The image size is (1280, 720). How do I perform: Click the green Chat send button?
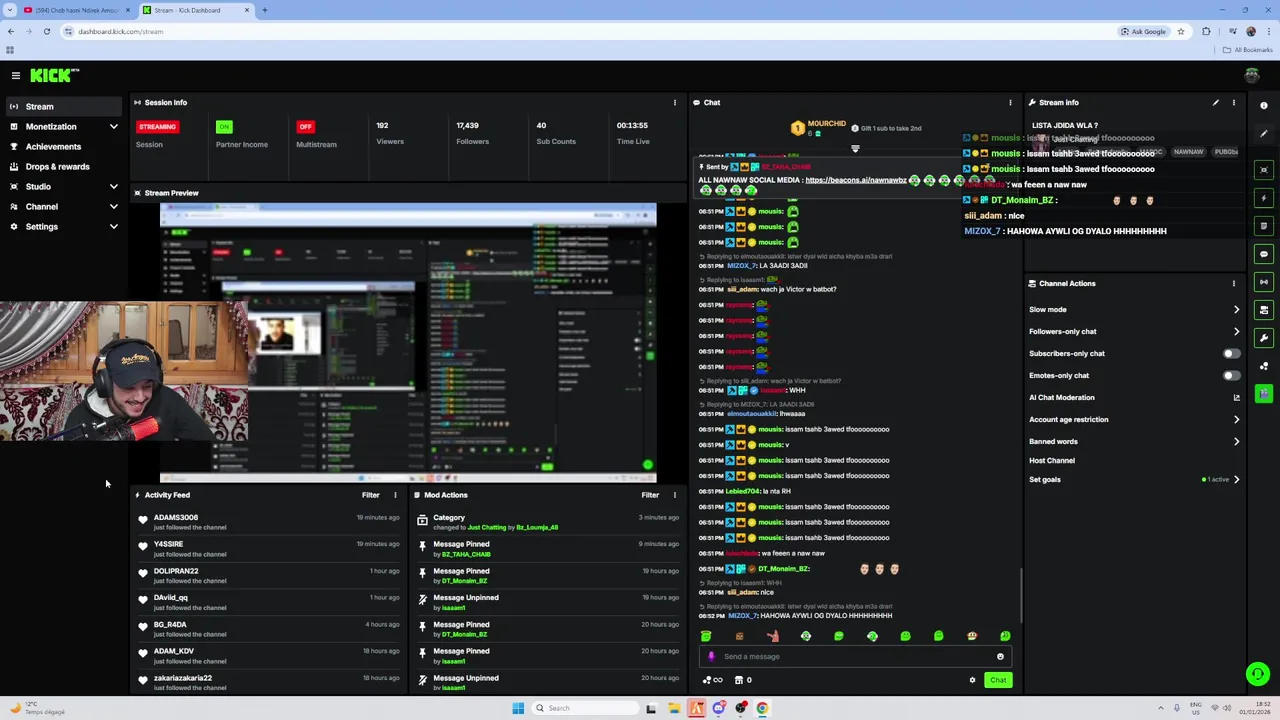(x=998, y=680)
